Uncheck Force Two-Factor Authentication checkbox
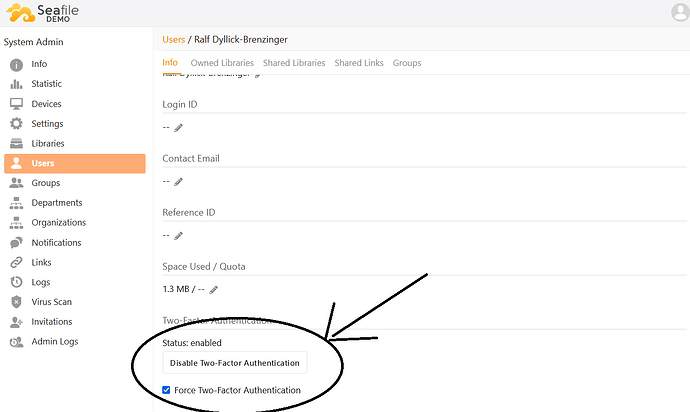Image resolution: width=690 pixels, height=412 pixels. pos(166,390)
